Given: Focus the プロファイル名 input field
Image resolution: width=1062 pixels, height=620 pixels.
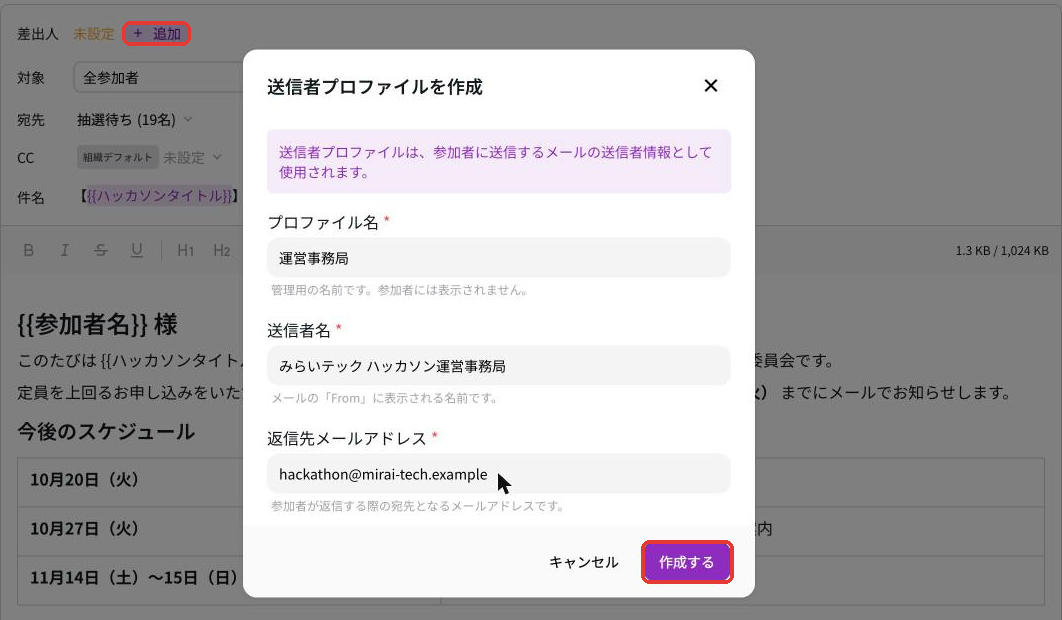Looking at the screenshot, I should pos(498,257).
